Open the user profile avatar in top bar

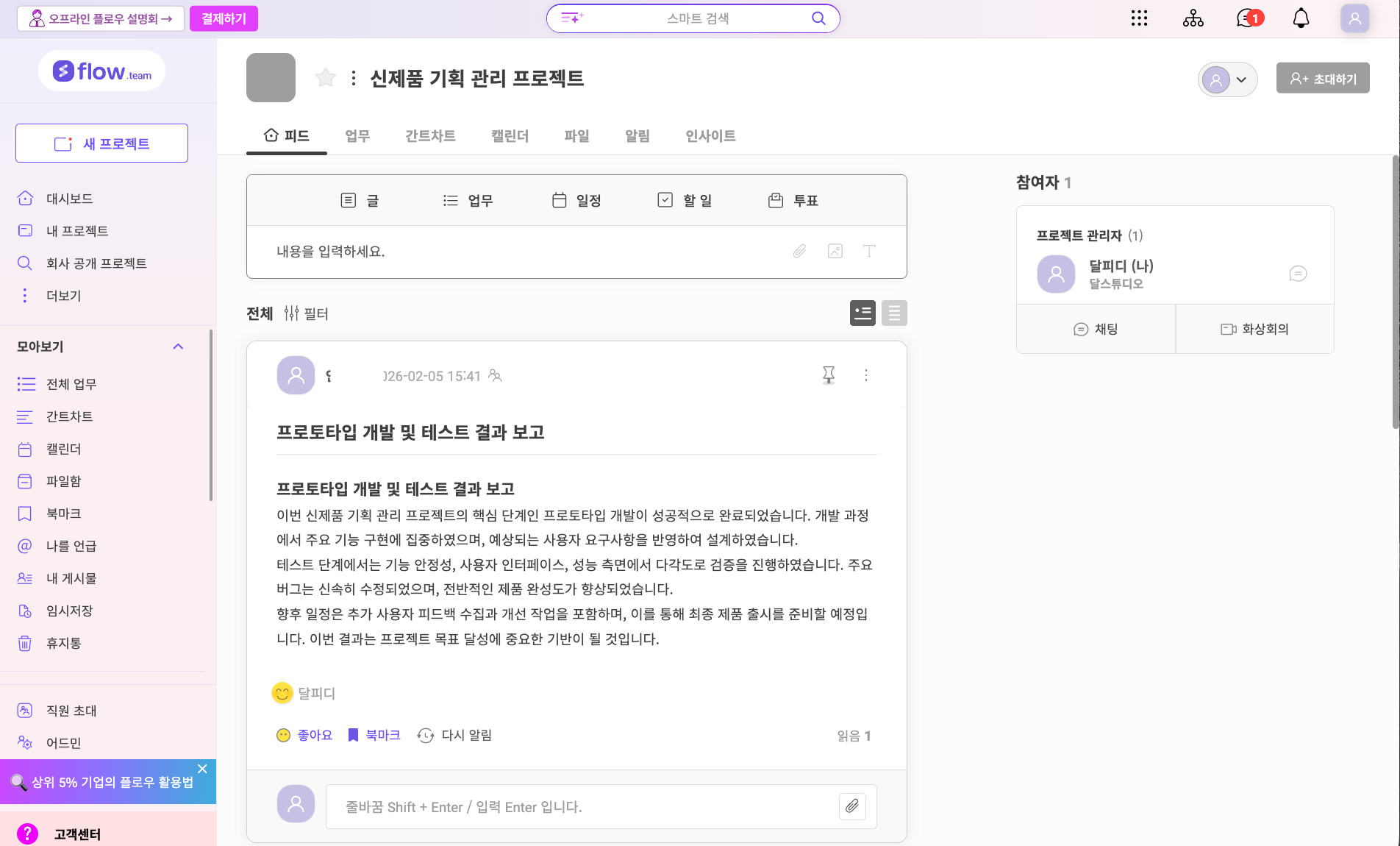(x=1354, y=18)
